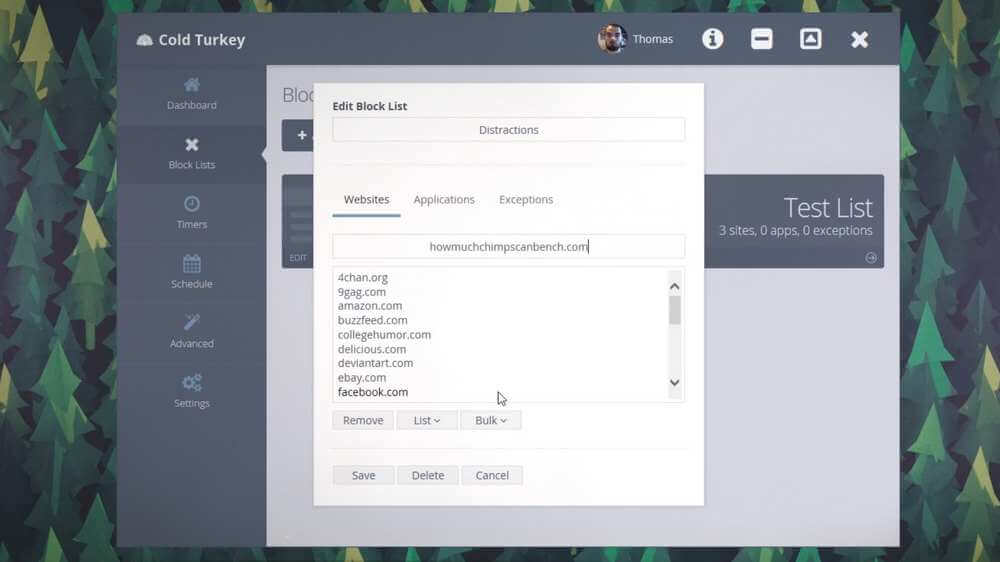1000x562 pixels.
Task: Click the plus add-list button
Action: (298, 135)
